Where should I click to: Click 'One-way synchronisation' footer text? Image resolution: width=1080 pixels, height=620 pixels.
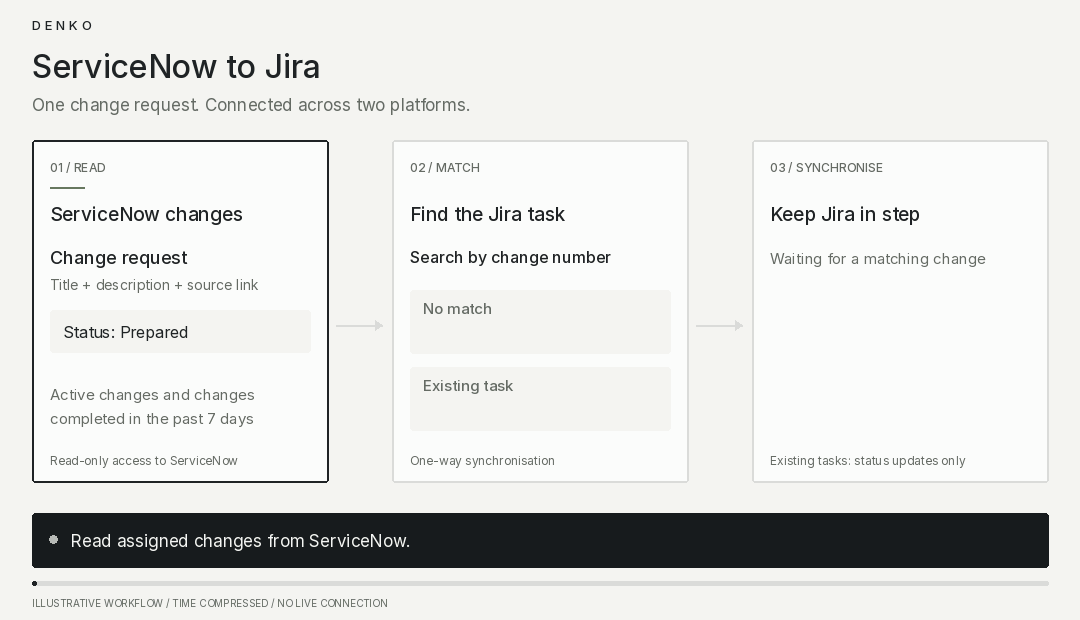click(x=482, y=461)
